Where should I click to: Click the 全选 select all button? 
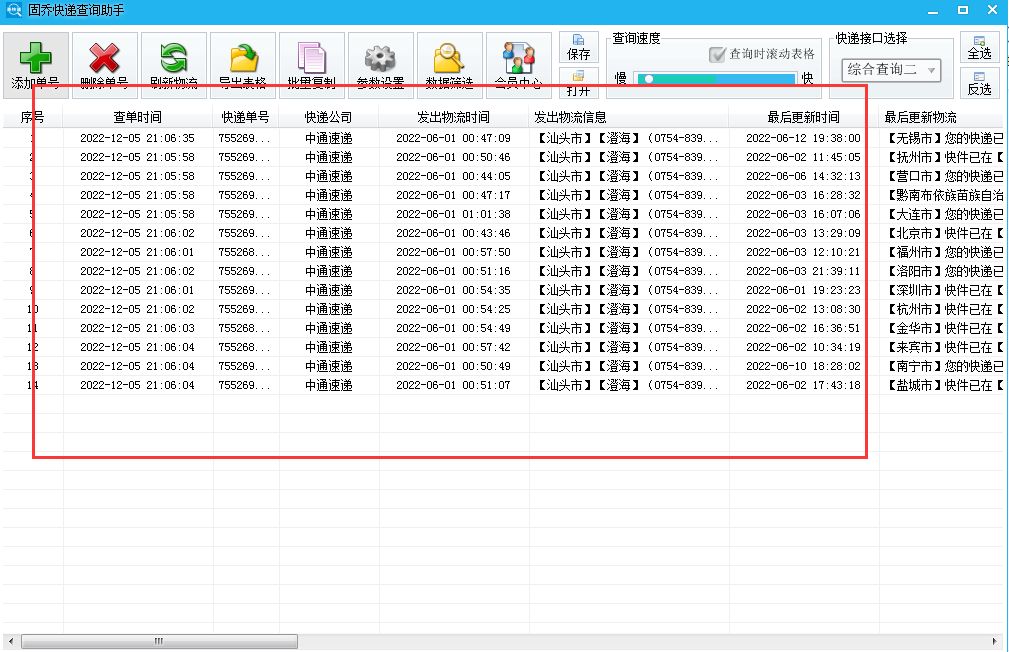tap(979, 49)
